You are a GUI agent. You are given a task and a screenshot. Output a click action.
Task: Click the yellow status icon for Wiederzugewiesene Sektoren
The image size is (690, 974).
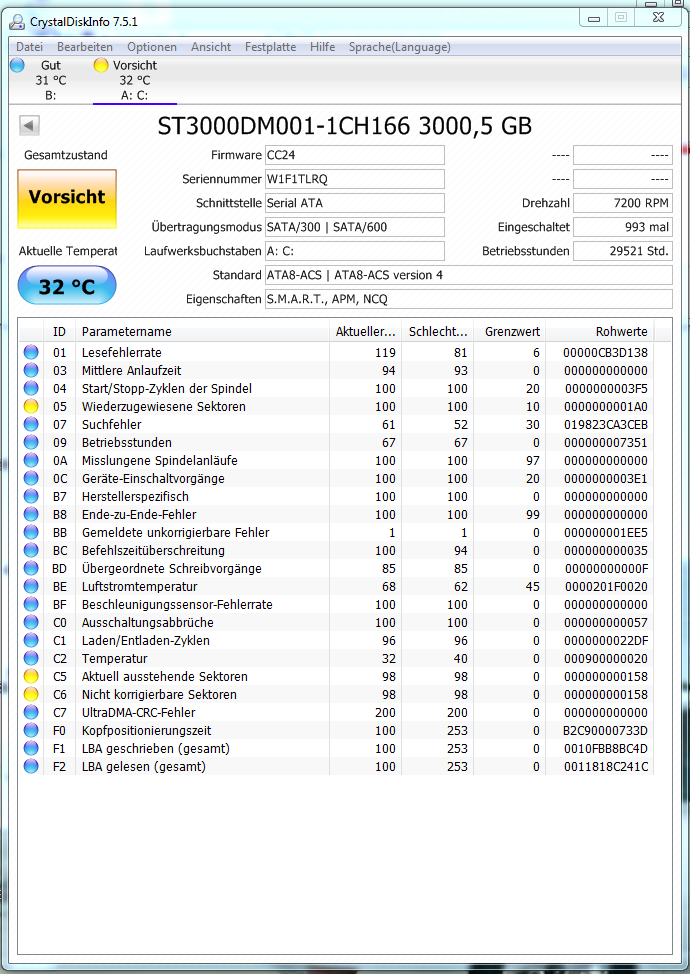pyautogui.click(x=31, y=406)
